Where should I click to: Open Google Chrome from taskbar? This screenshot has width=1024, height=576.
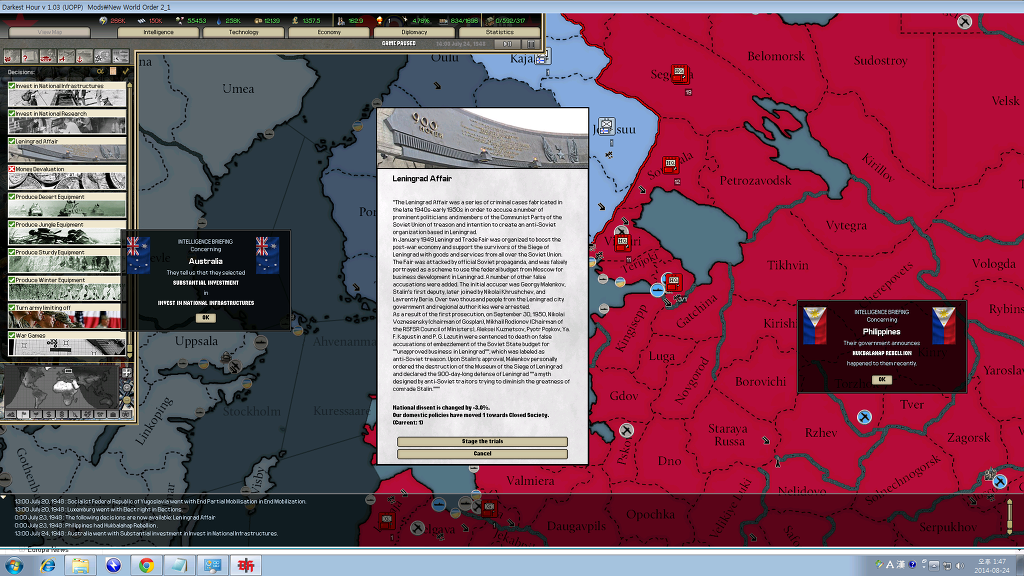pyautogui.click(x=146, y=565)
